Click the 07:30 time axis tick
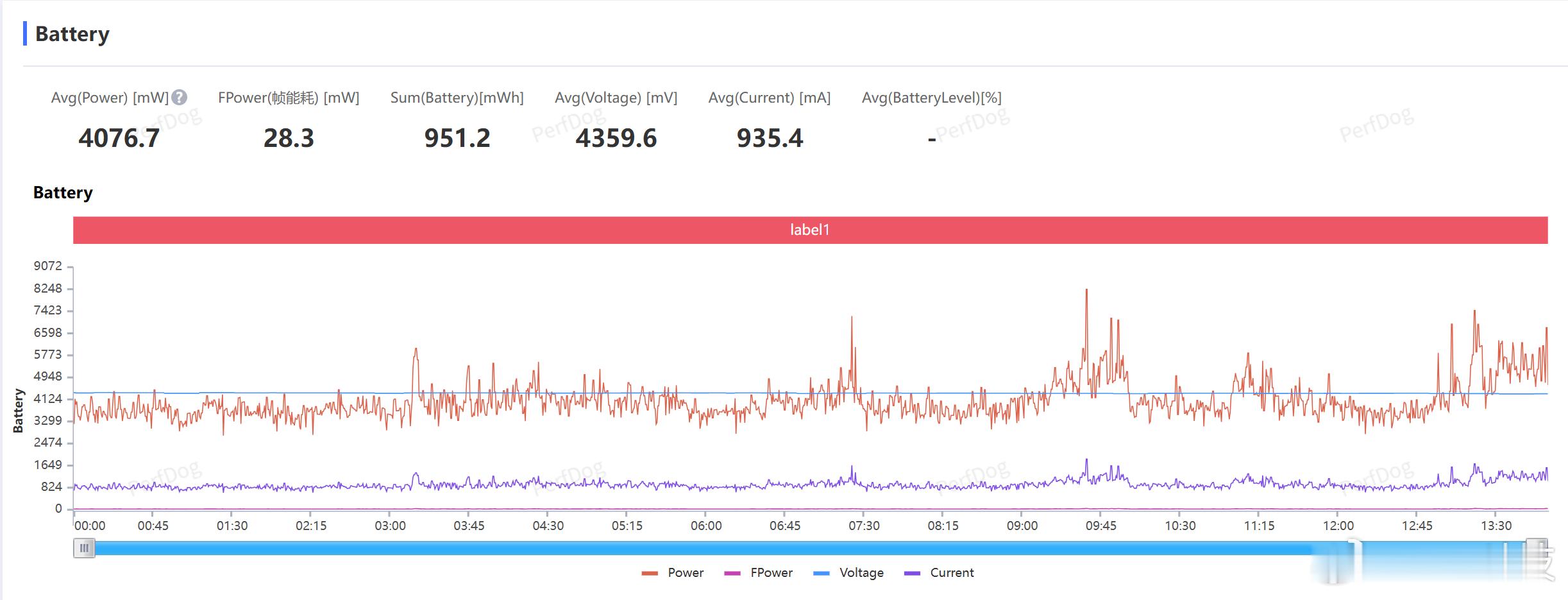 [864, 526]
